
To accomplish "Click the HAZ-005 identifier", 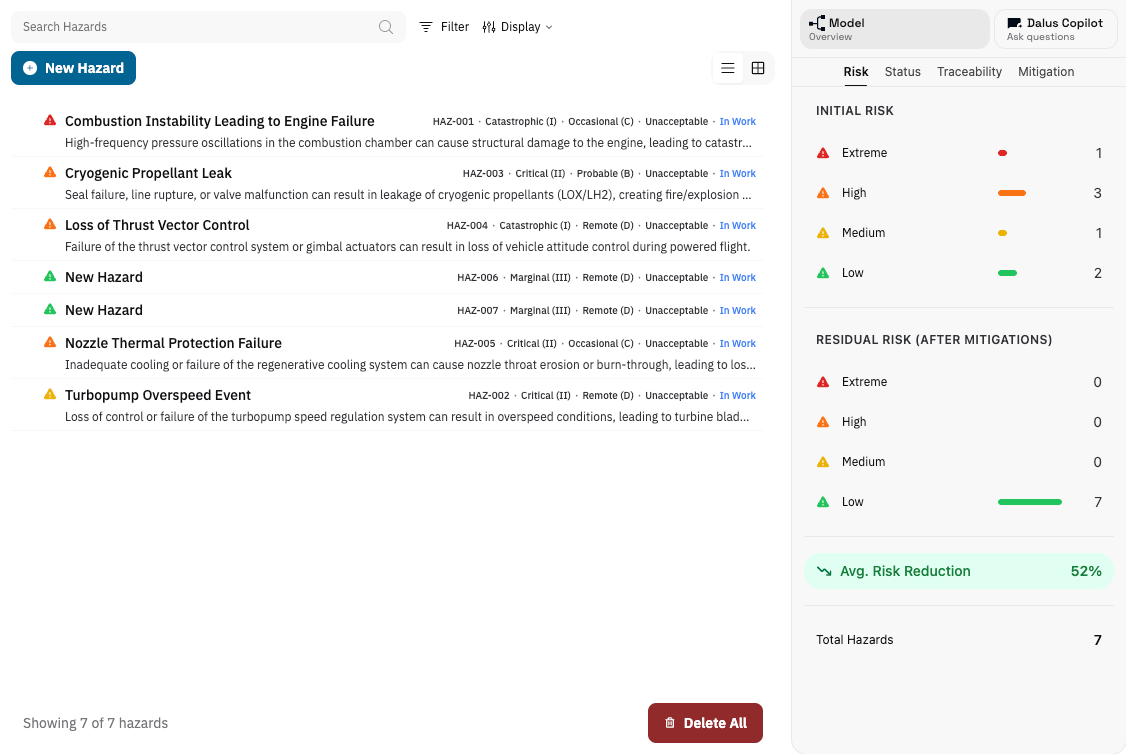I will [475, 343].
